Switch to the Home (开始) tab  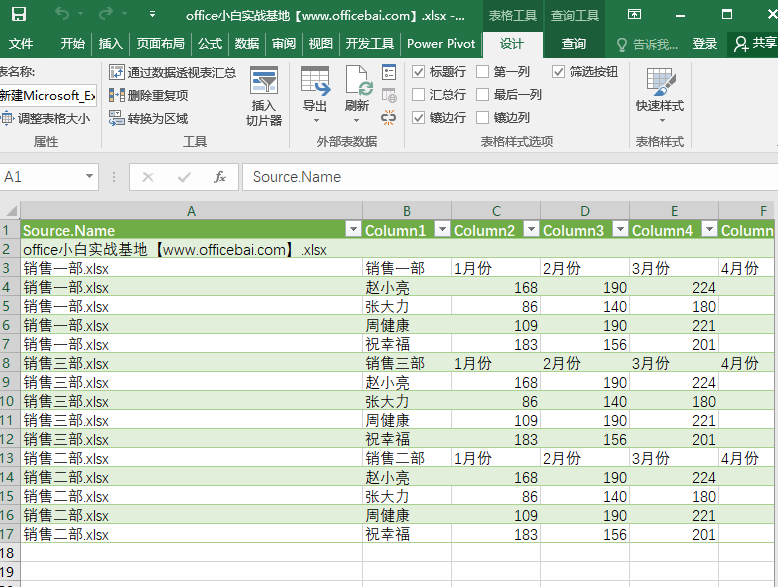point(72,44)
